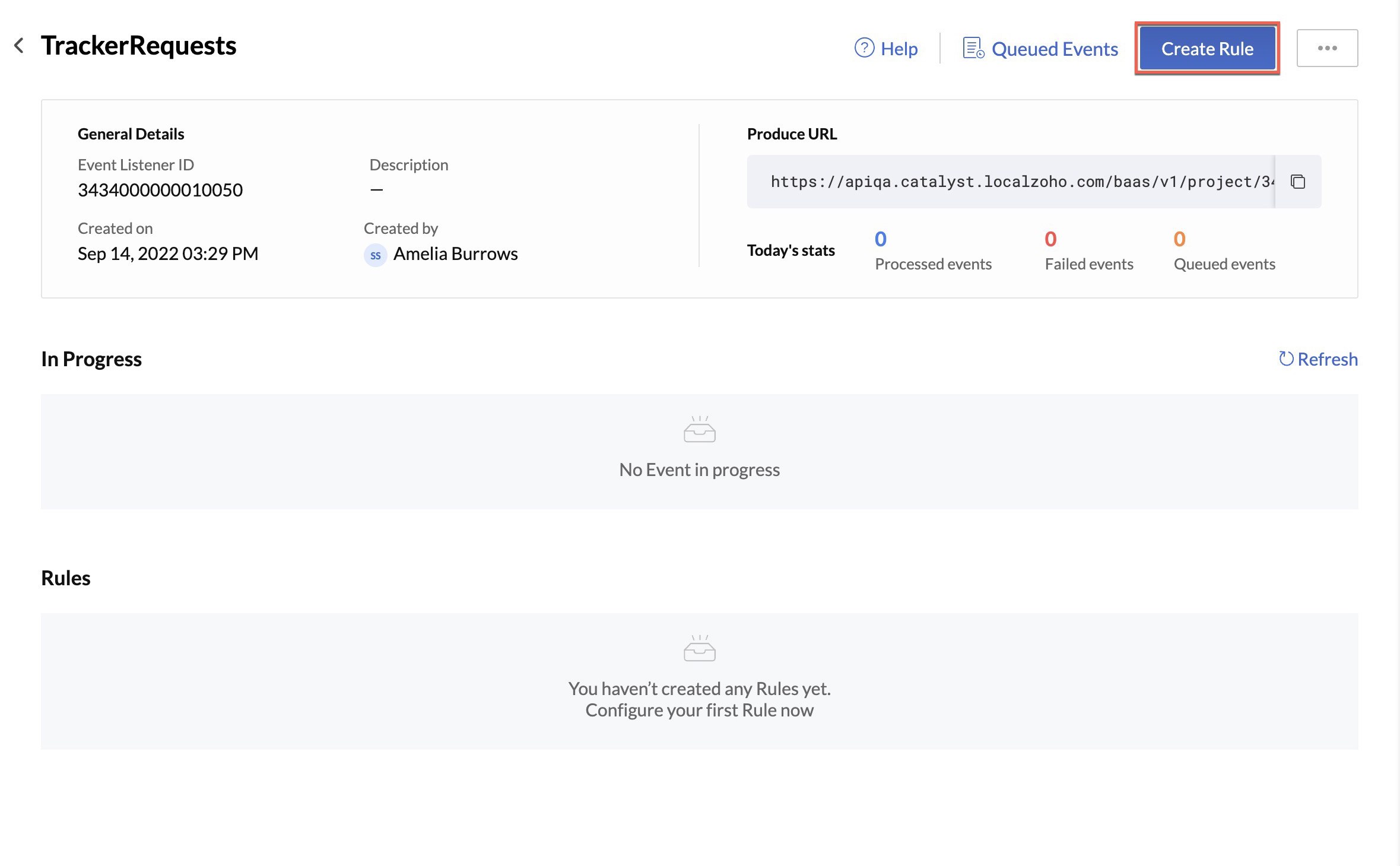Click the Queued Events document icon

[972, 48]
